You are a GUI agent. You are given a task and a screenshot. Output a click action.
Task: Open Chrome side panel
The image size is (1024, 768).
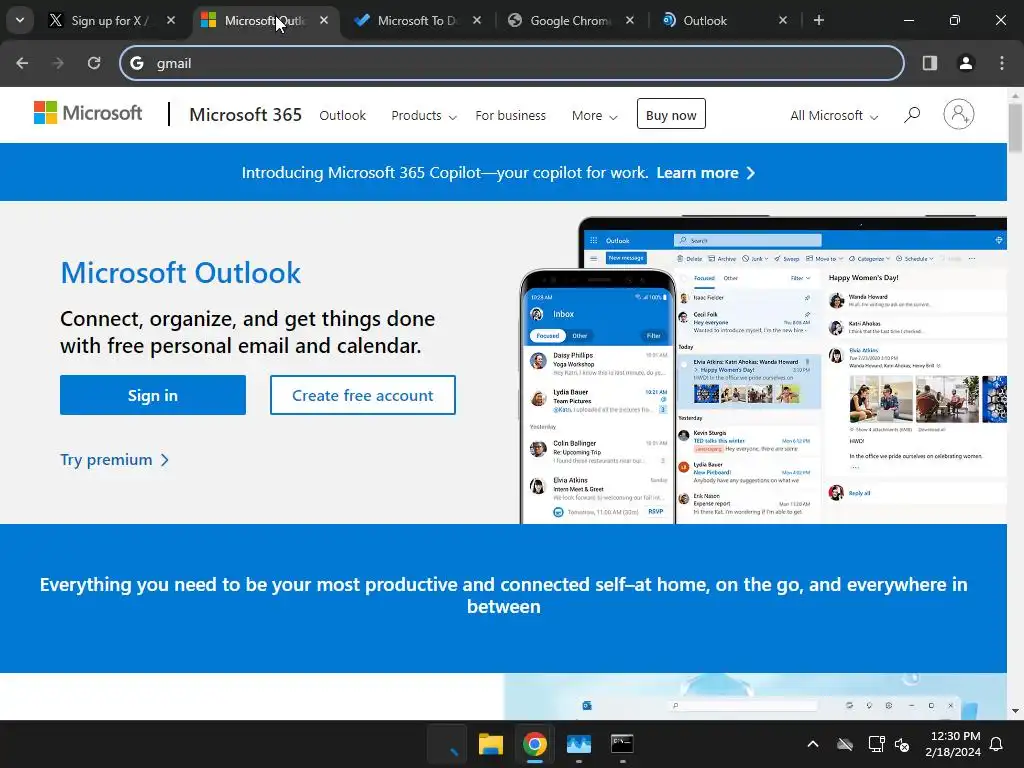pyautogui.click(x=930, y=63)
